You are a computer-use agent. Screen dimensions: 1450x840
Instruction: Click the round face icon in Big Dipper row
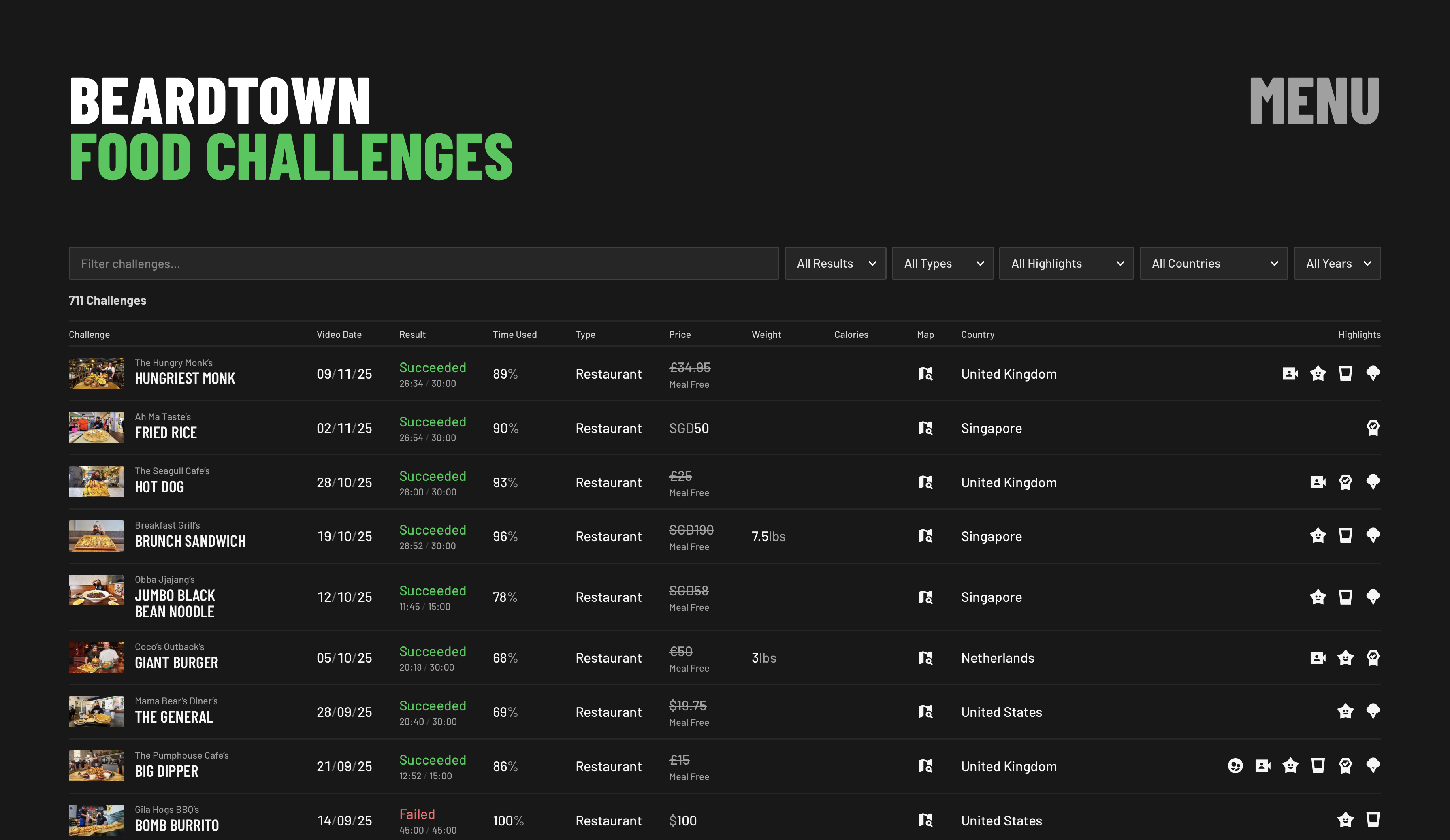1235,766
